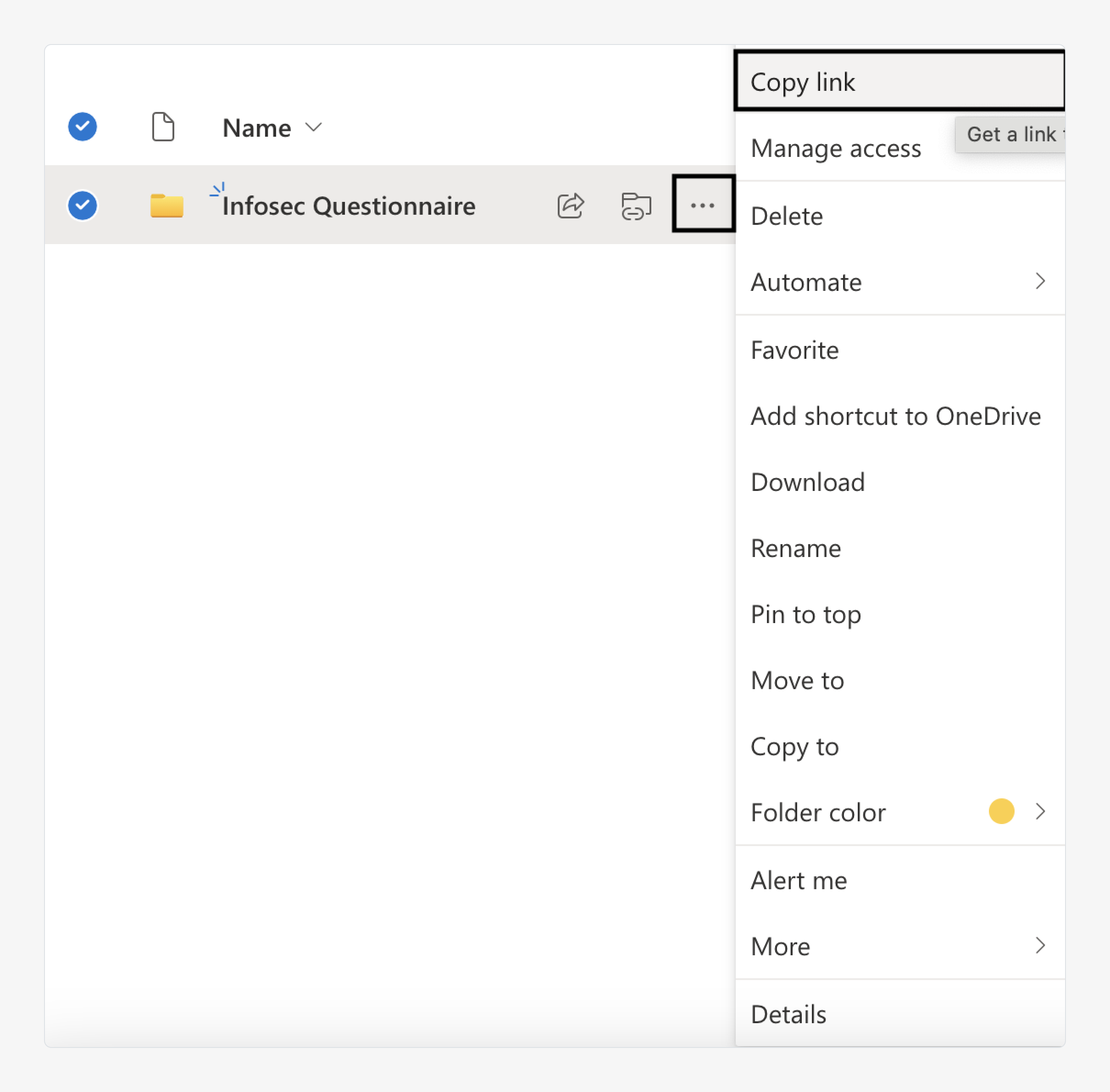Choose Manage access menu option
1110x1092 pixels.
click(x=835, y=149)
